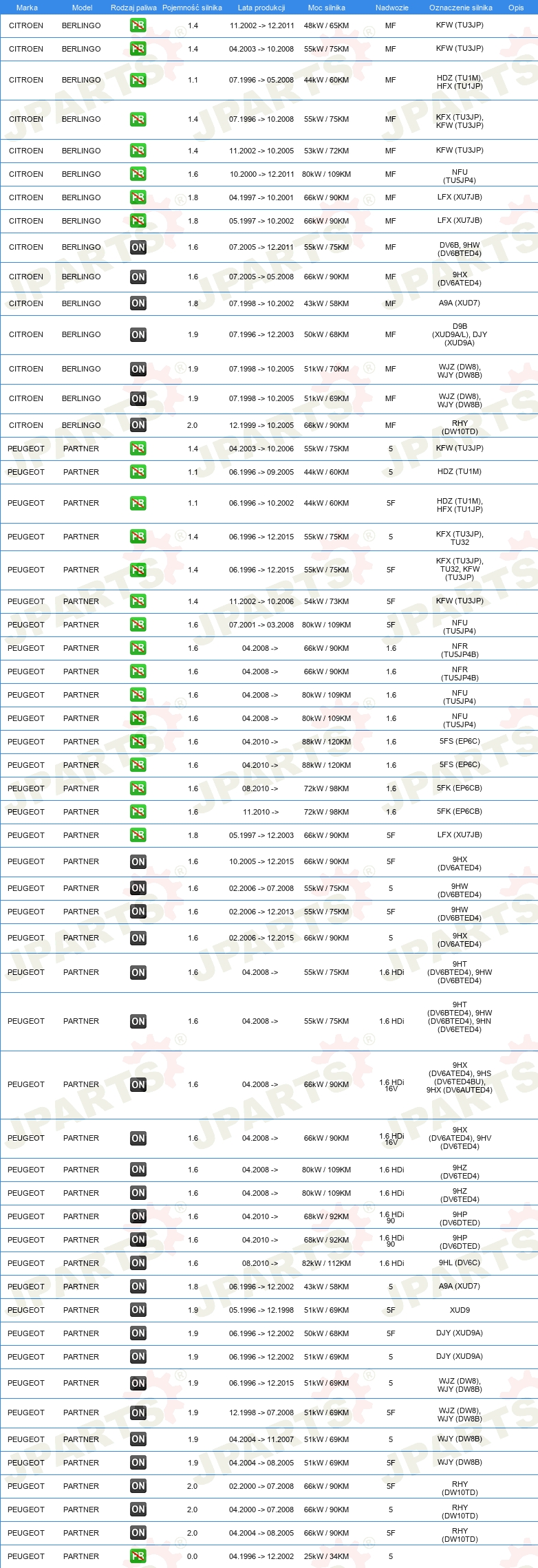Screen dimensions: 538x1568
Task: Click the 48kW / 65KM power cell
Action: [x=327, y=25]
